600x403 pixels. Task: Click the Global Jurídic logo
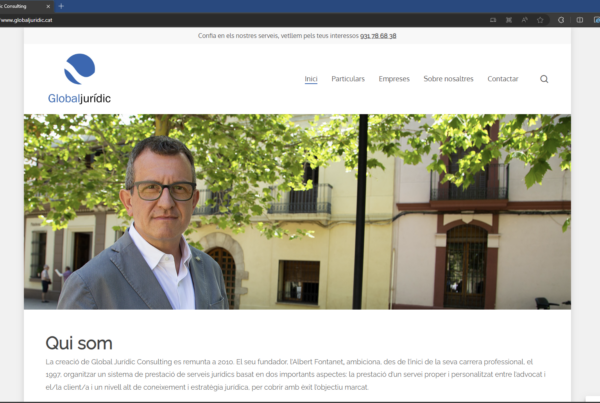pos(79,69)
